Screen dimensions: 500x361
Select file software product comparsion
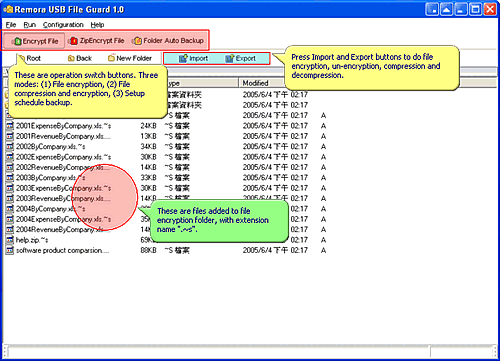[x=62, y=250]
